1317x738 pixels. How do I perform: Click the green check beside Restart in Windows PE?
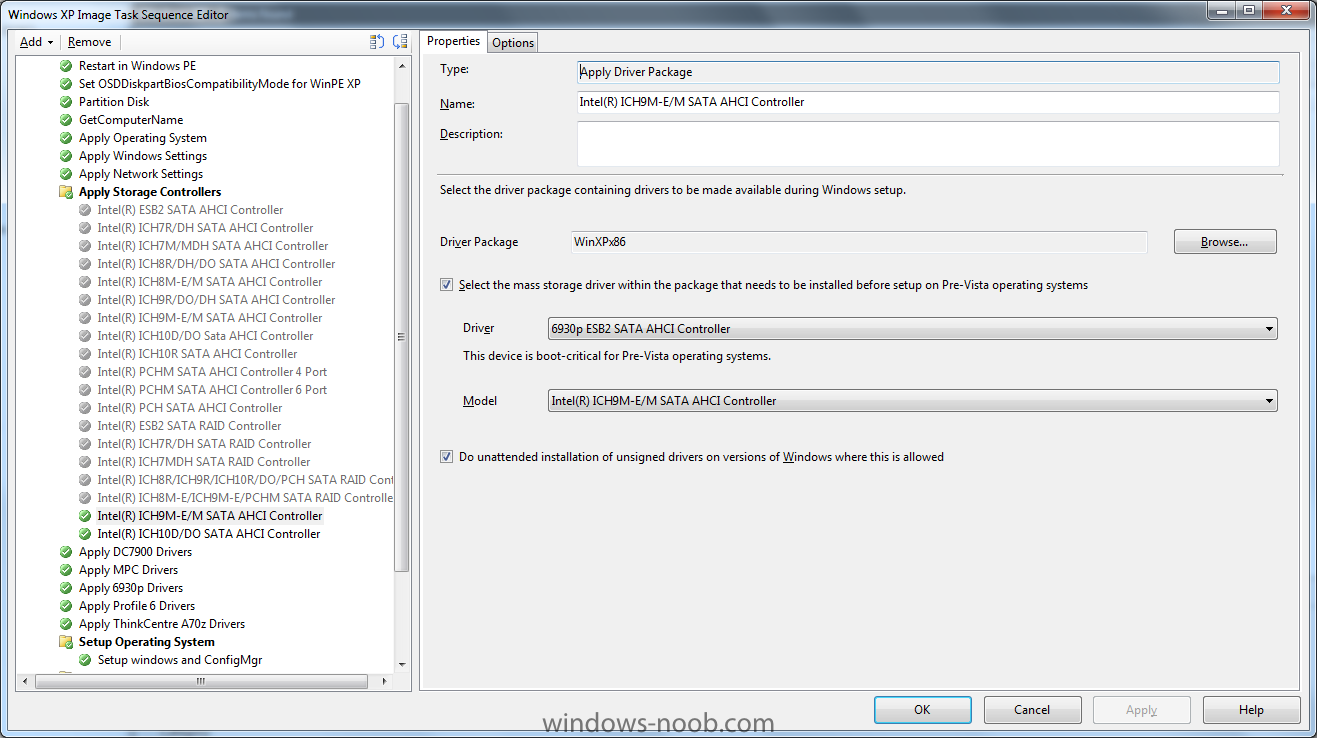66,66
